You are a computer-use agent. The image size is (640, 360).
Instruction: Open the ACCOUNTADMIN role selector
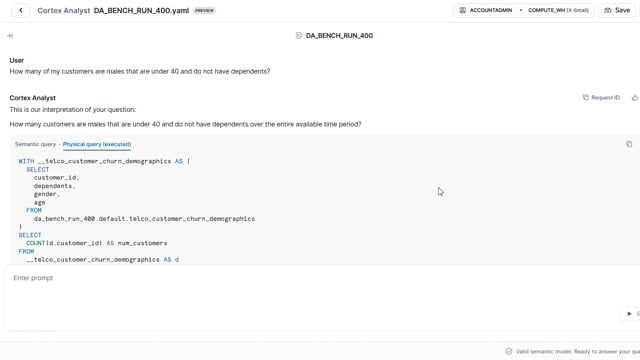[x=486, y=10]
